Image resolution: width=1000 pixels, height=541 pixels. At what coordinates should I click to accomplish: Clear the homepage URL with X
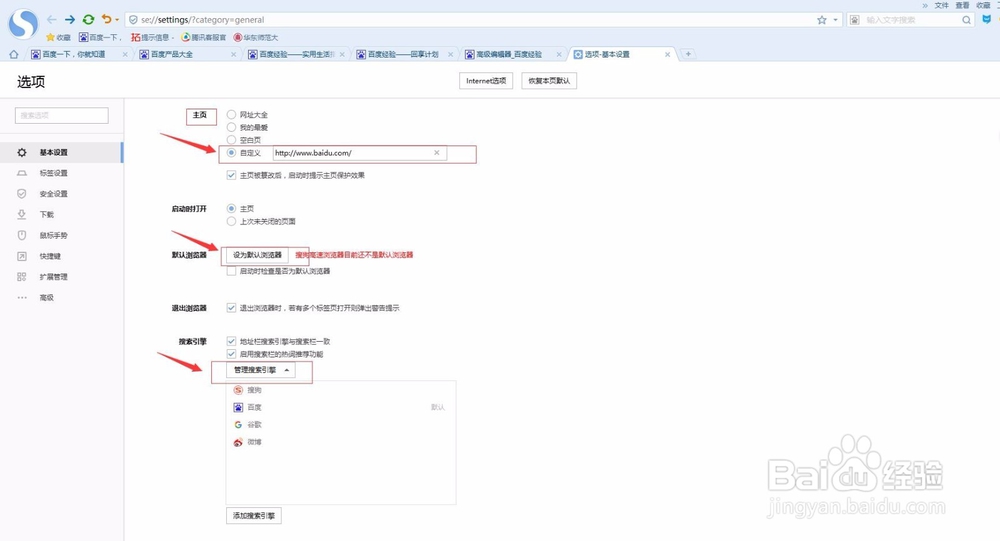(437, 153)
